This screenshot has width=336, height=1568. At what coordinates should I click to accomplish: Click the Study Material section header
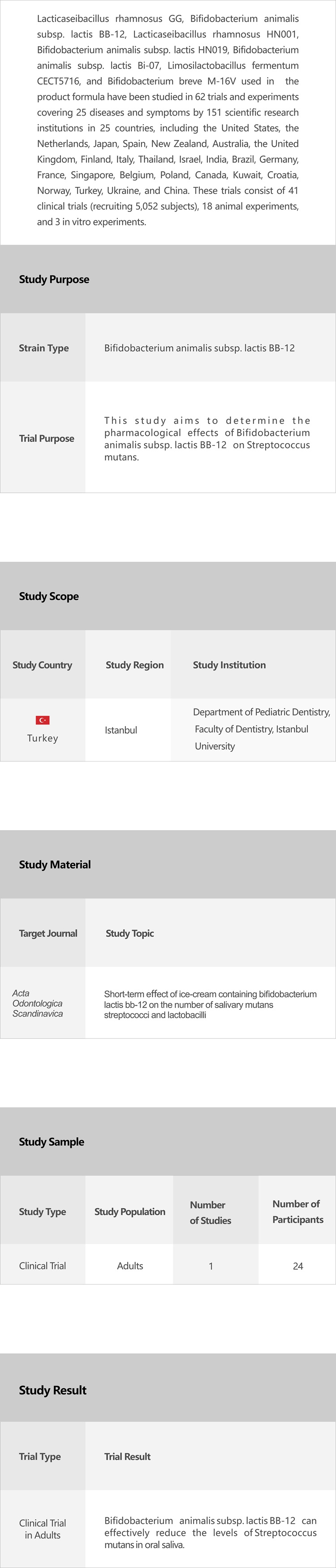coord(55,864)
